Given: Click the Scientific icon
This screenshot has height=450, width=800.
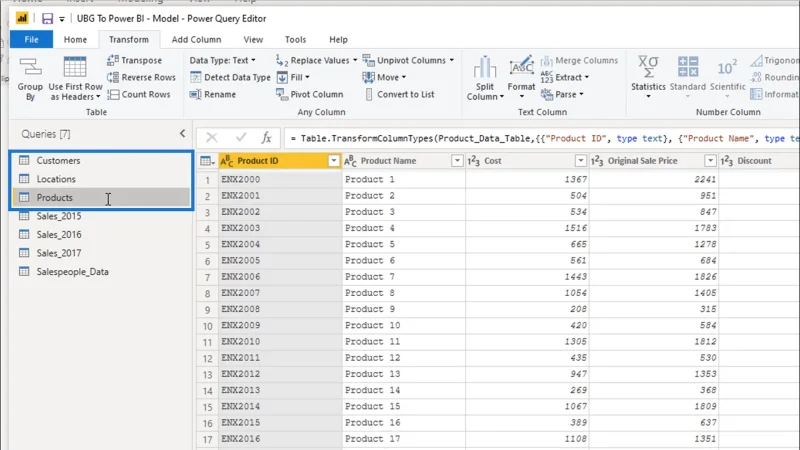Looking at the screenshot, I should click(x=727, y=67).
